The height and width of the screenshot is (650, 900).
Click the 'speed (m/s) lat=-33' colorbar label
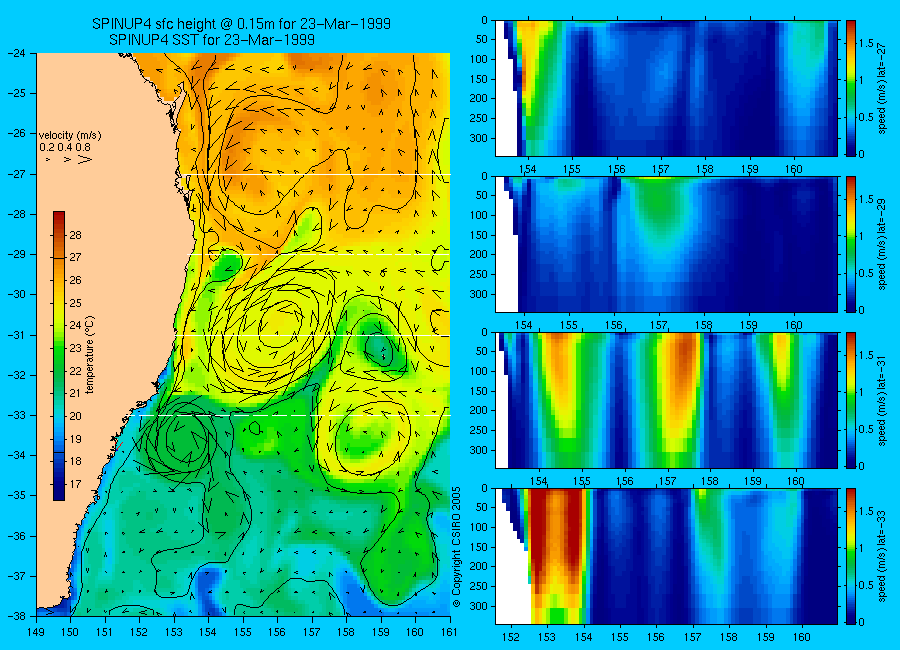coord(882,555)
